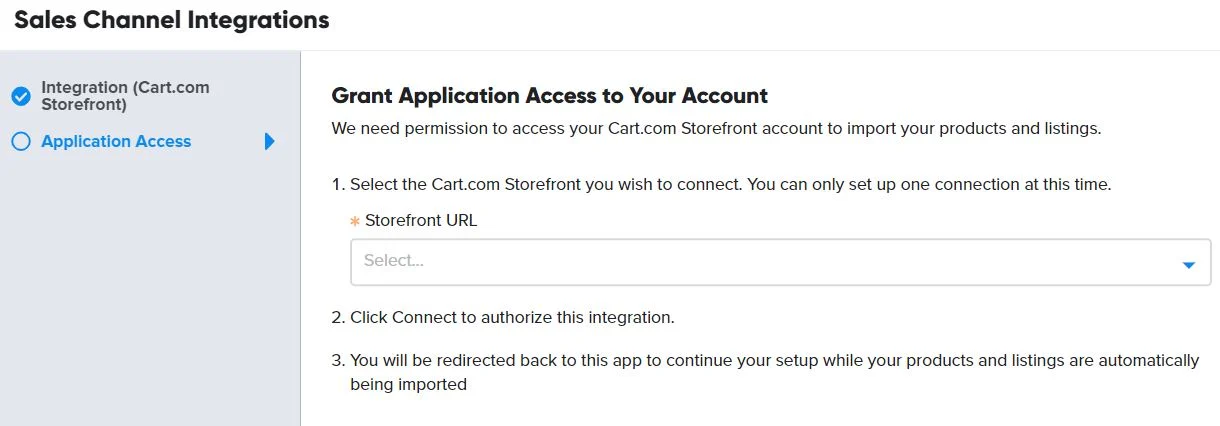The image size is (1220, 426).
Task: Click the "Select..." placeholder in the Storefront field
Action: pos(394,260)
